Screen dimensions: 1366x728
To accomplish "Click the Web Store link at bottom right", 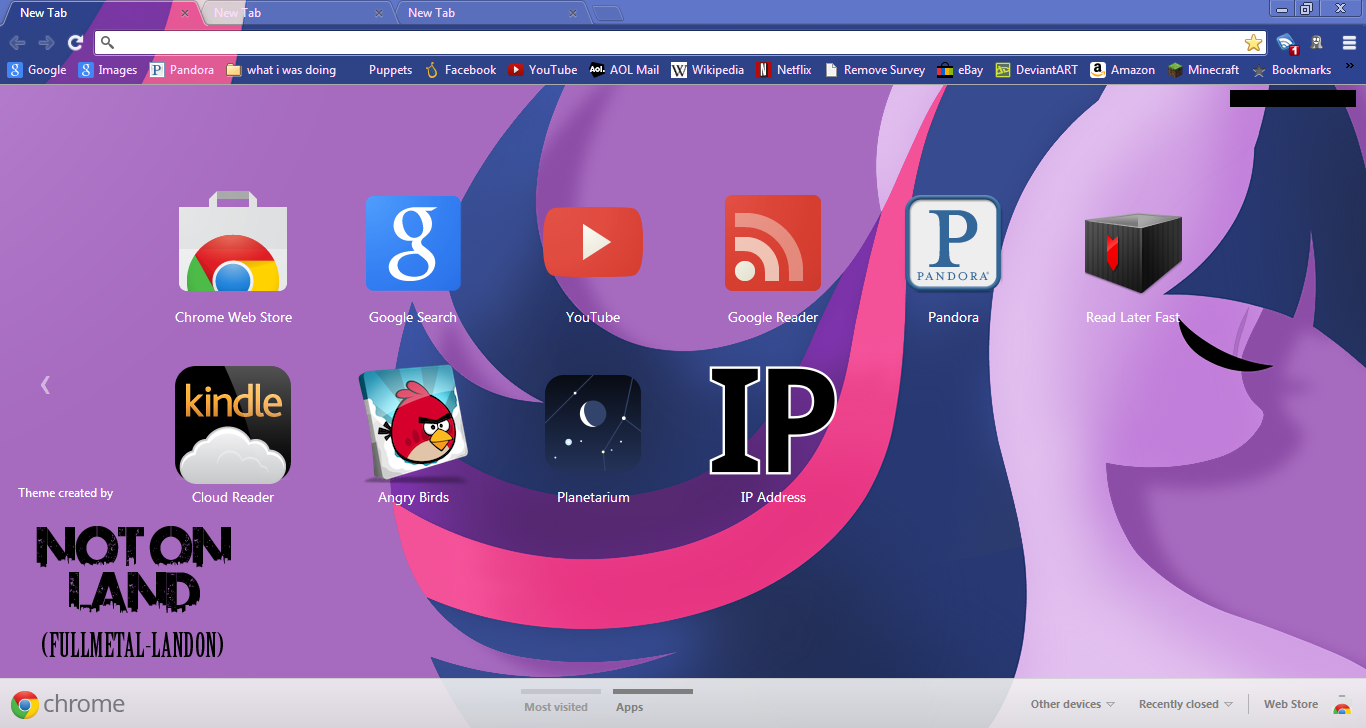I will click(x=1289, y=704).
